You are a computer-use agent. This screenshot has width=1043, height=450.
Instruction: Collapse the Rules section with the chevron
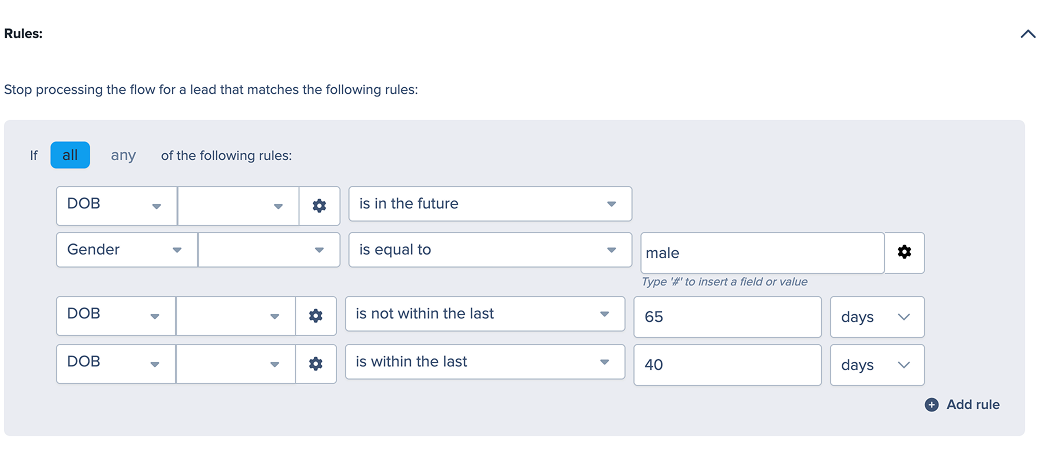click(x=1028, y=34)
